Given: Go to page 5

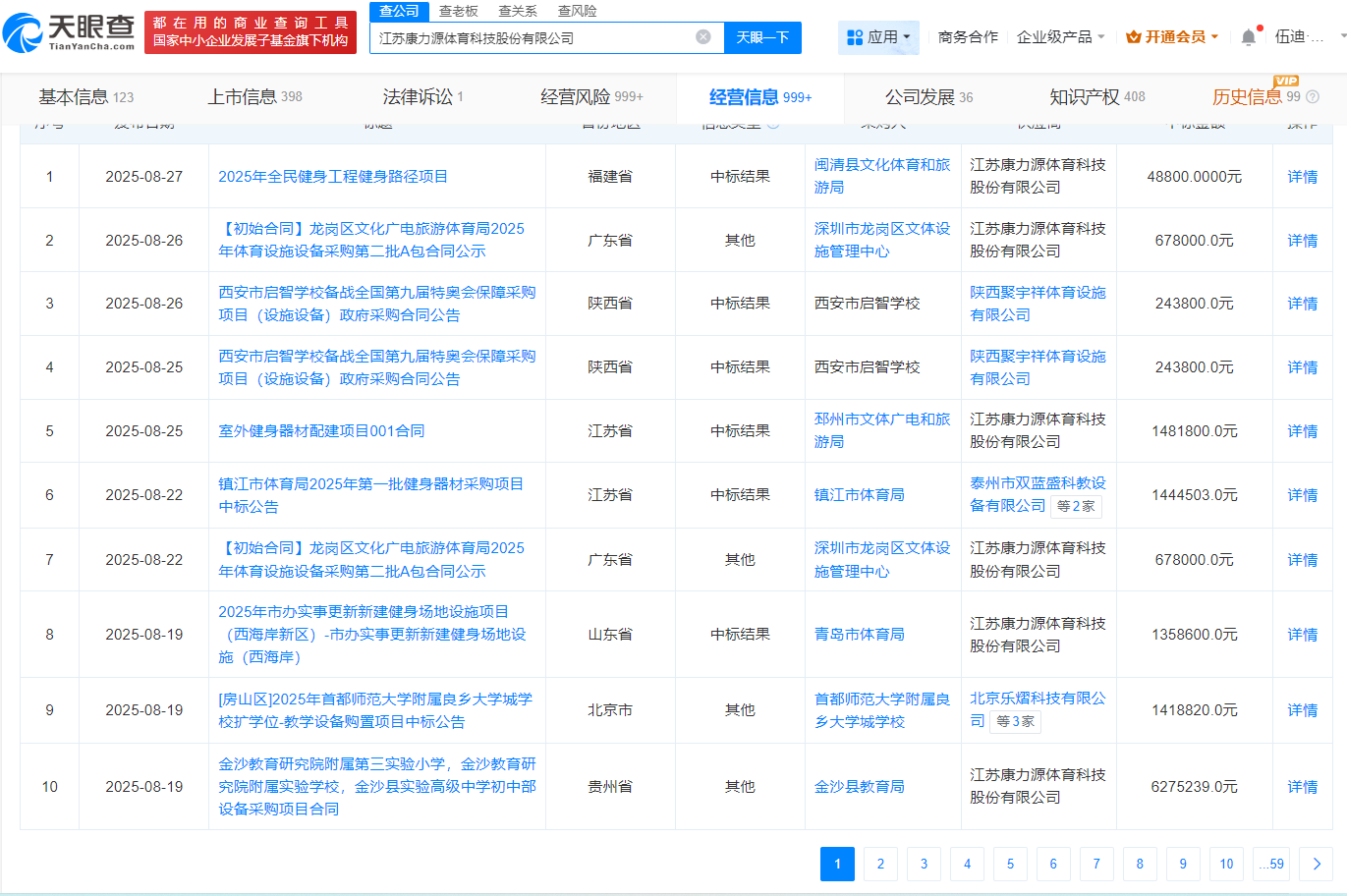Looking at the screenshot, I should (x=1010, y=864).
